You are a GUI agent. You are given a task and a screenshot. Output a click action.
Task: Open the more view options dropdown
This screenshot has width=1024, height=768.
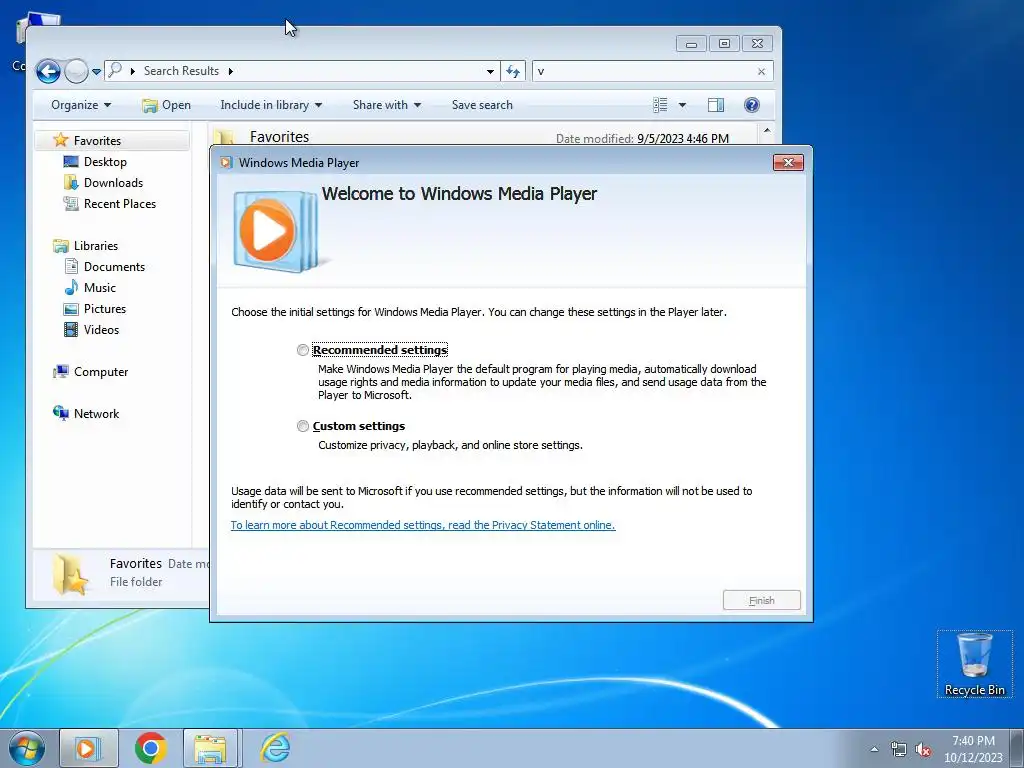(x=682, y=105)
